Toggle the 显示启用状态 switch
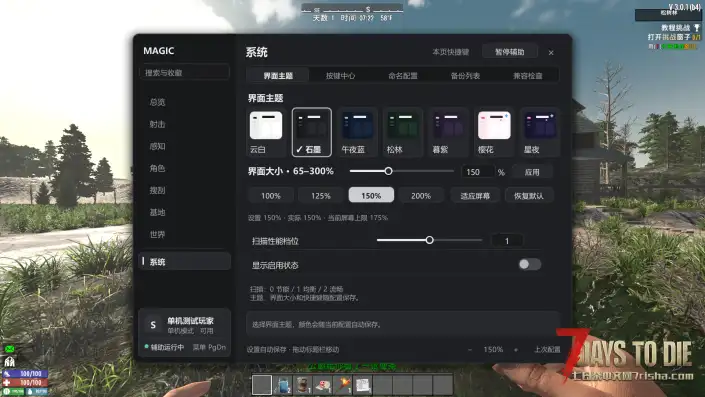This screenshot has width=705, height=397. click(530, 264)
